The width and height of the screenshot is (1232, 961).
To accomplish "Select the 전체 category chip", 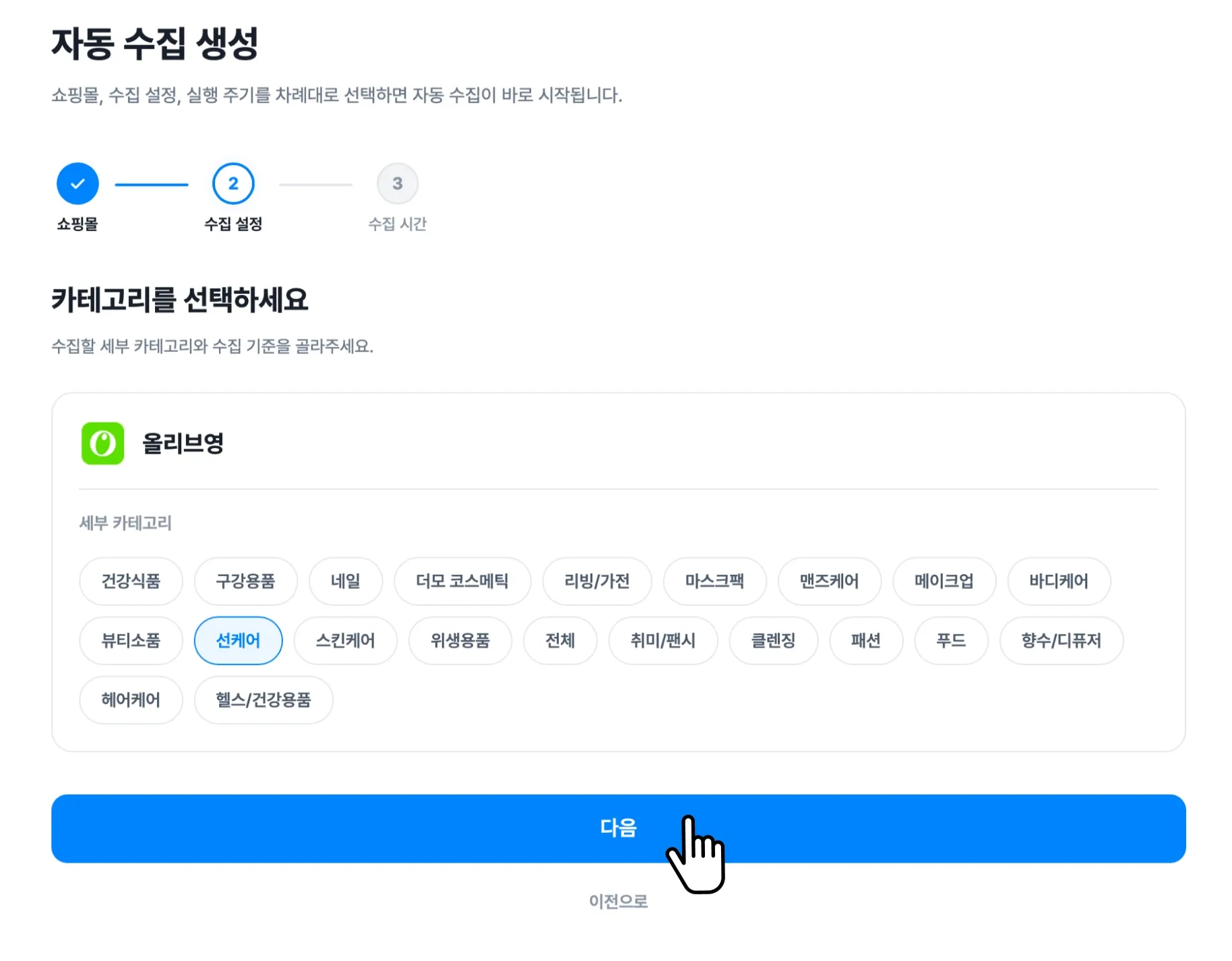I will pos(560,640).
